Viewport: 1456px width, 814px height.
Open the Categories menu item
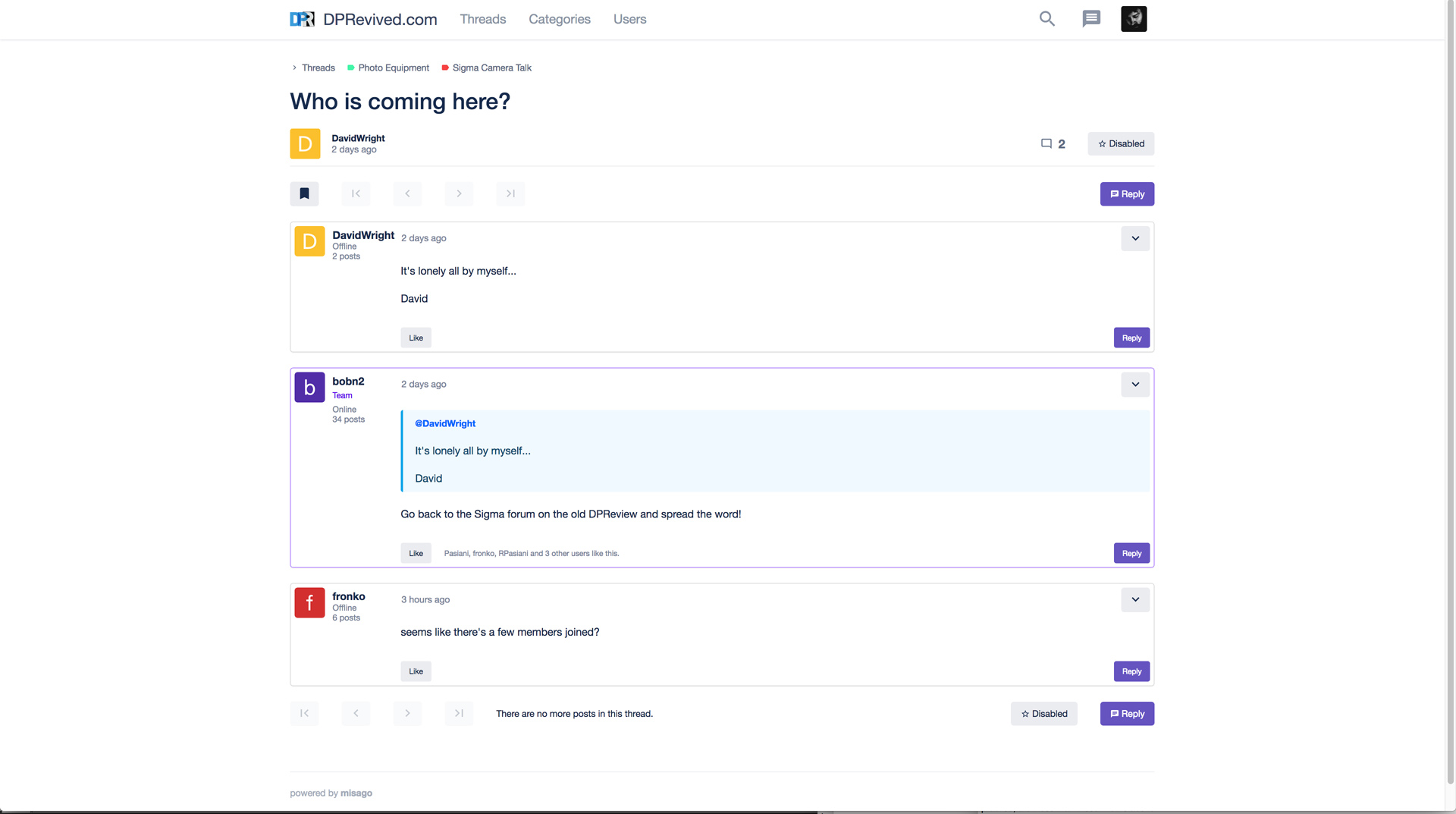pyautogui.click(x=559, y=19)
